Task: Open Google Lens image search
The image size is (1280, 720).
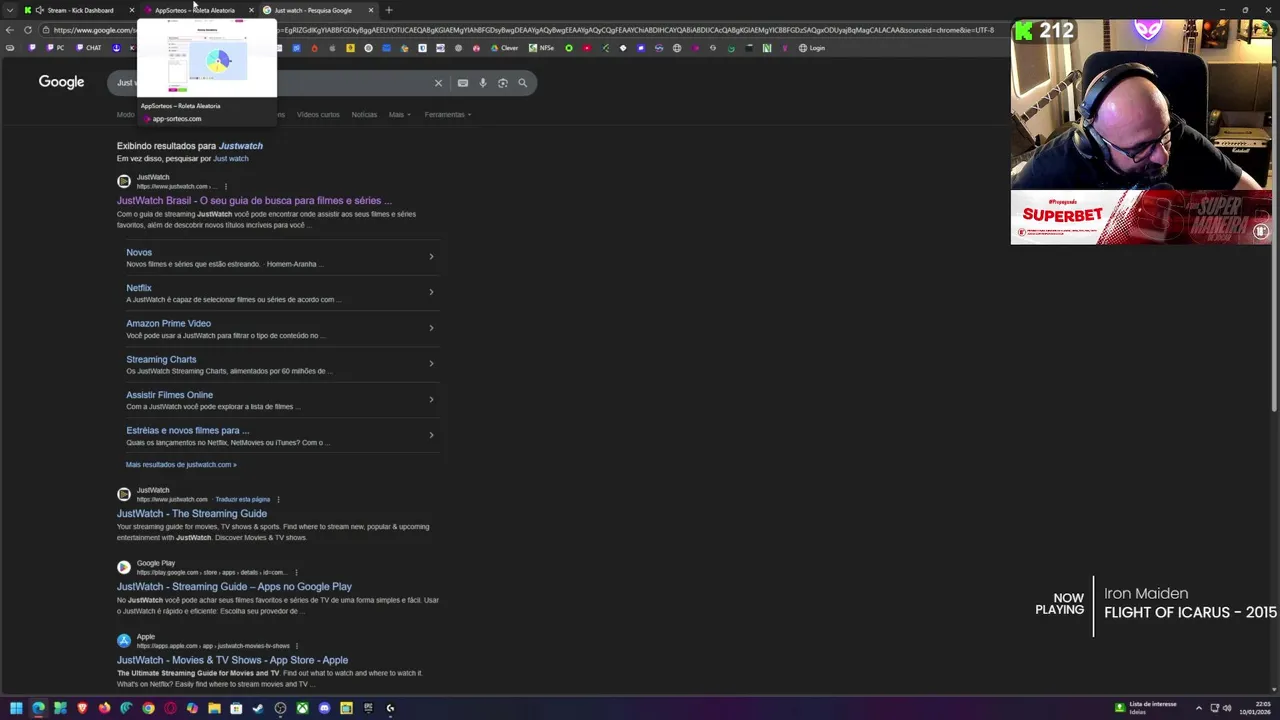Action: [x=503, y=83]
